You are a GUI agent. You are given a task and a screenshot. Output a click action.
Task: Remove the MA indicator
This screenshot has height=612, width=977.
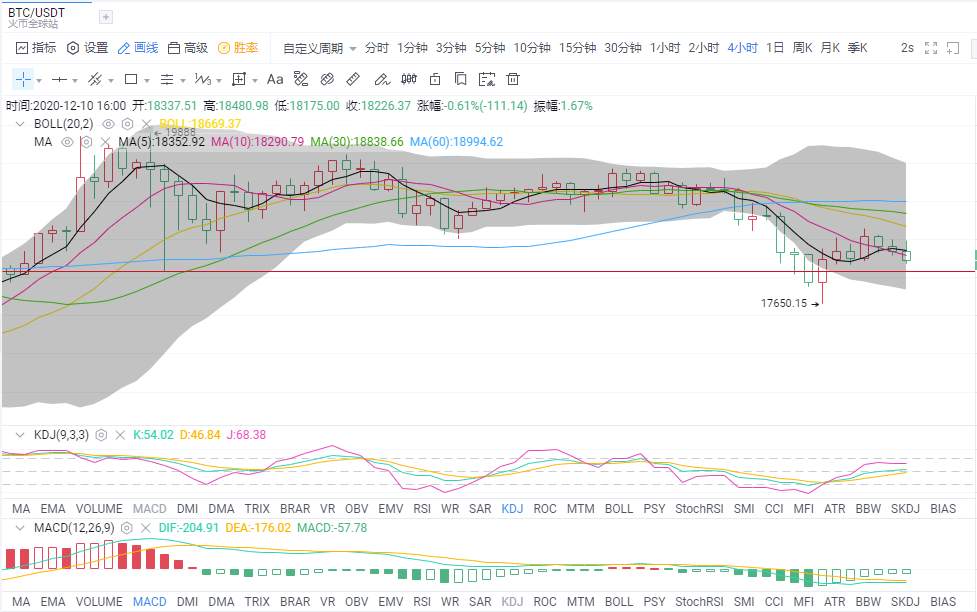click(x=105, y=142)
